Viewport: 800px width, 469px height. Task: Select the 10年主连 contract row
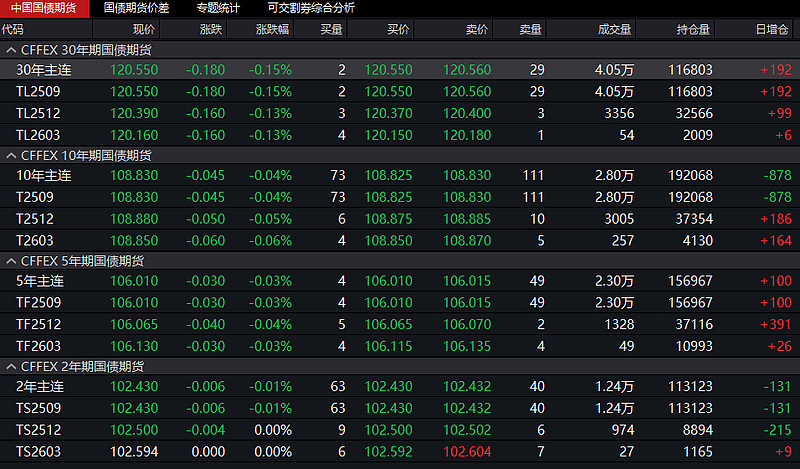(400, 176)
